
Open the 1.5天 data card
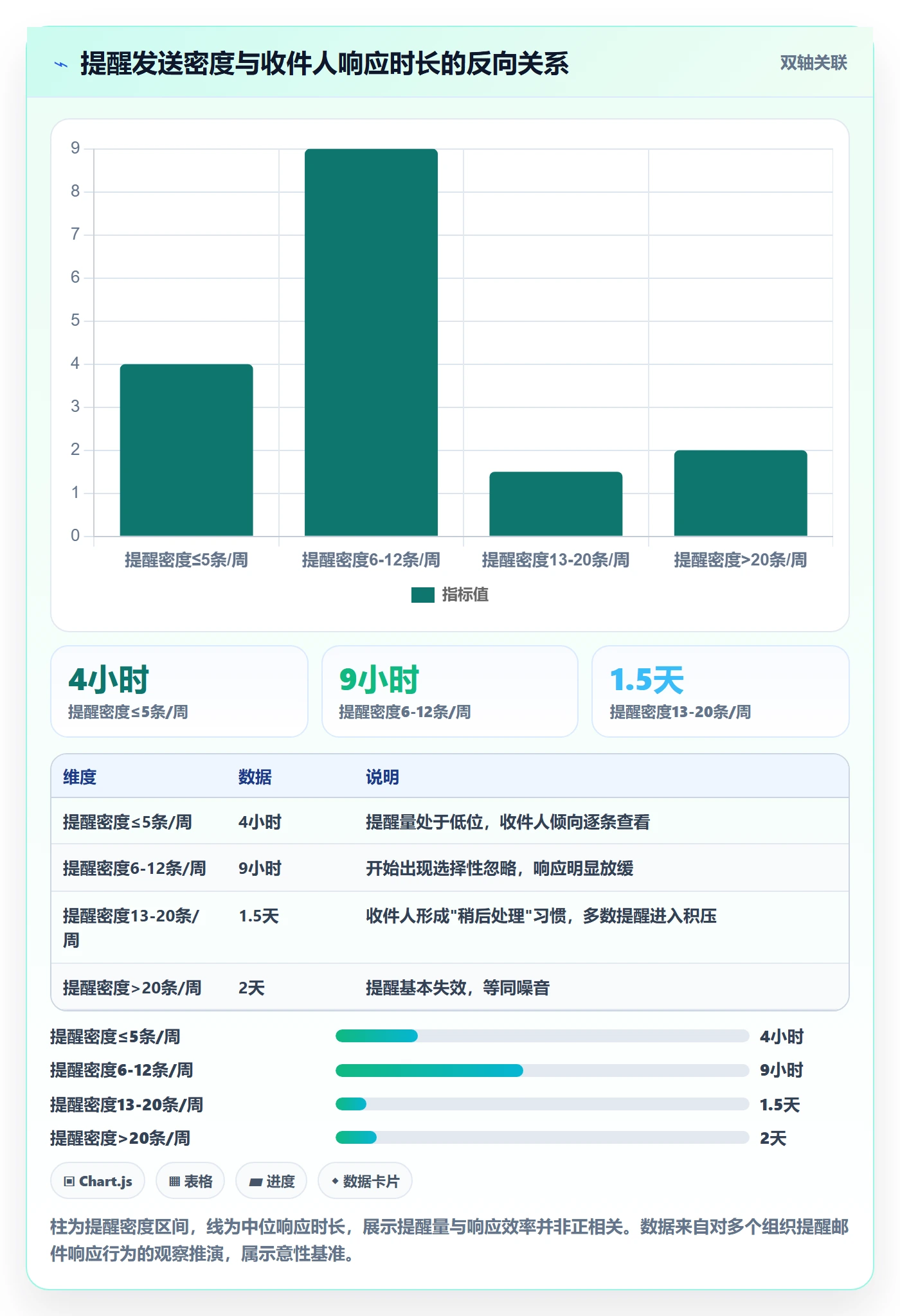click(x=720, y=691)
